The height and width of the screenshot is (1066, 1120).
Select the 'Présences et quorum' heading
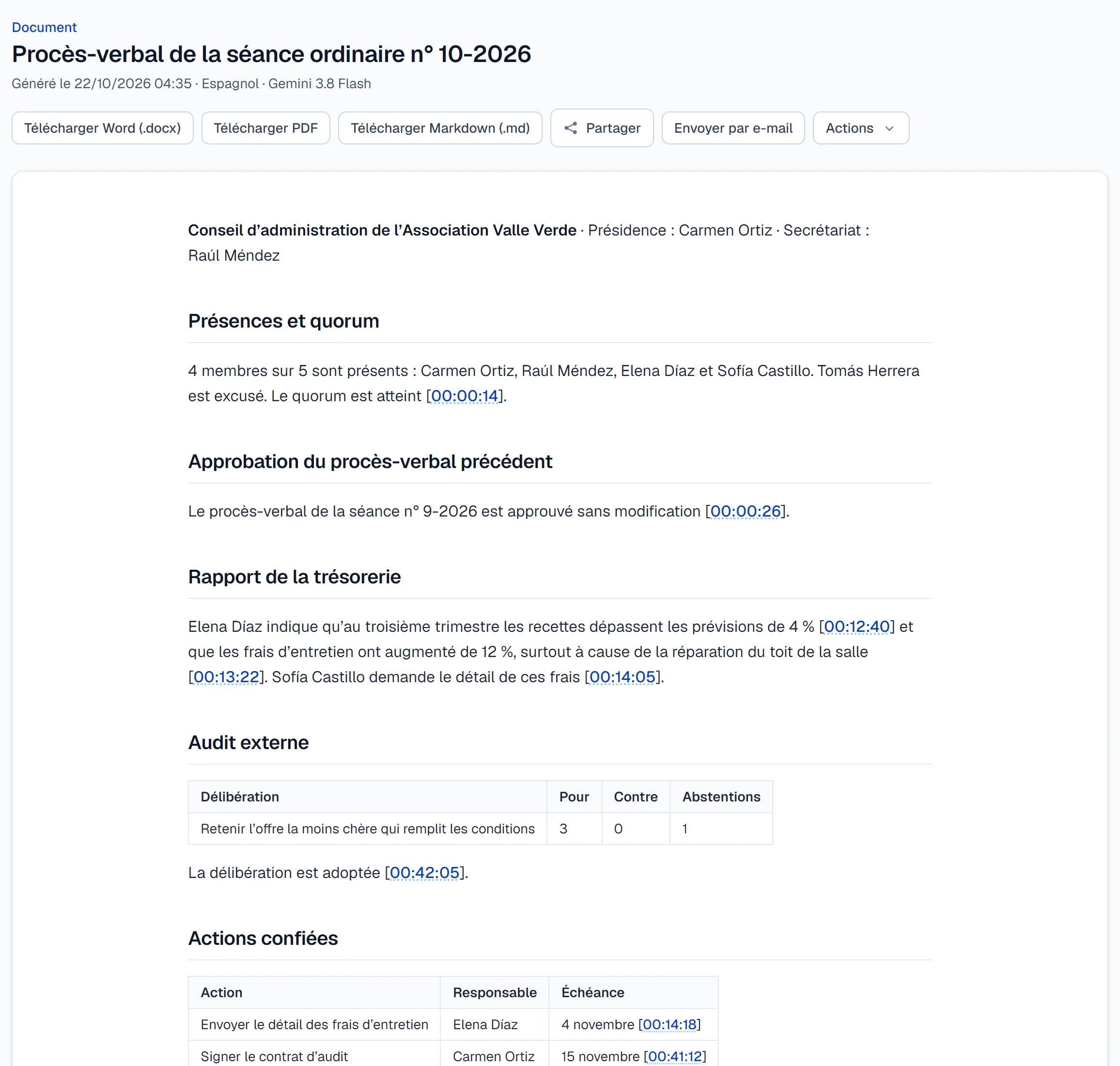pyautogui.click(x=283, y=321)
